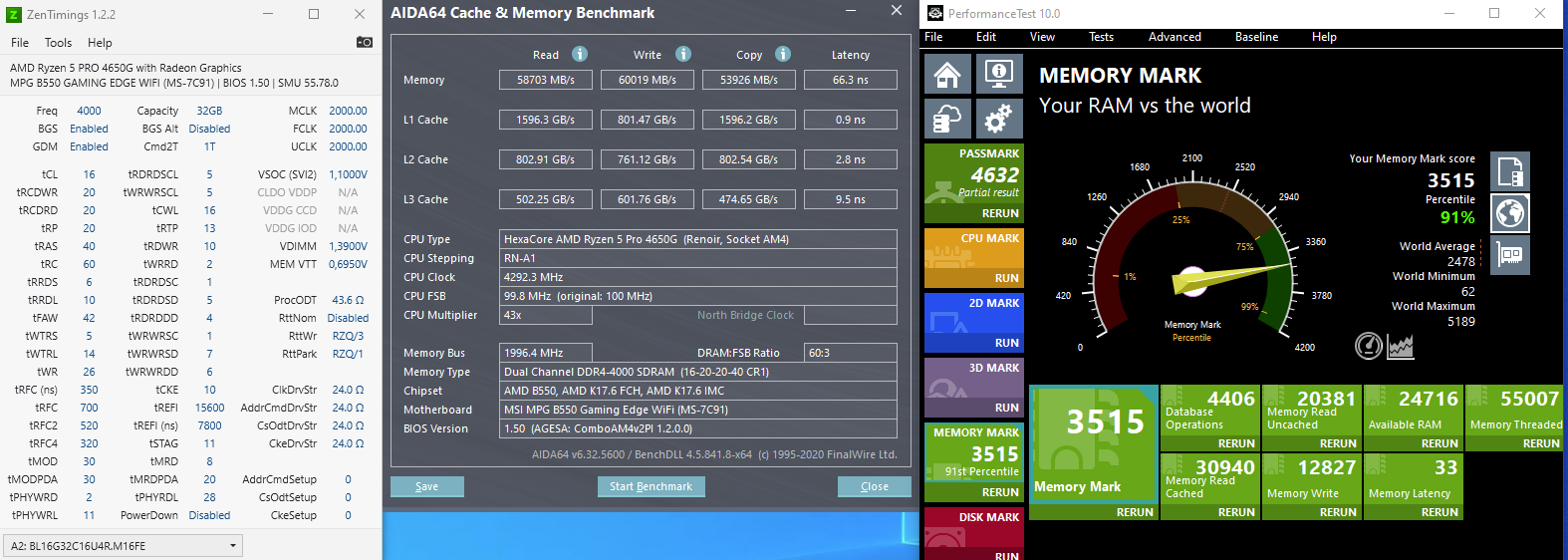This screenshot has width=1568, height=560.
Task: Rerun the Memory Read Uncached test
Action: coord(1338,443)
